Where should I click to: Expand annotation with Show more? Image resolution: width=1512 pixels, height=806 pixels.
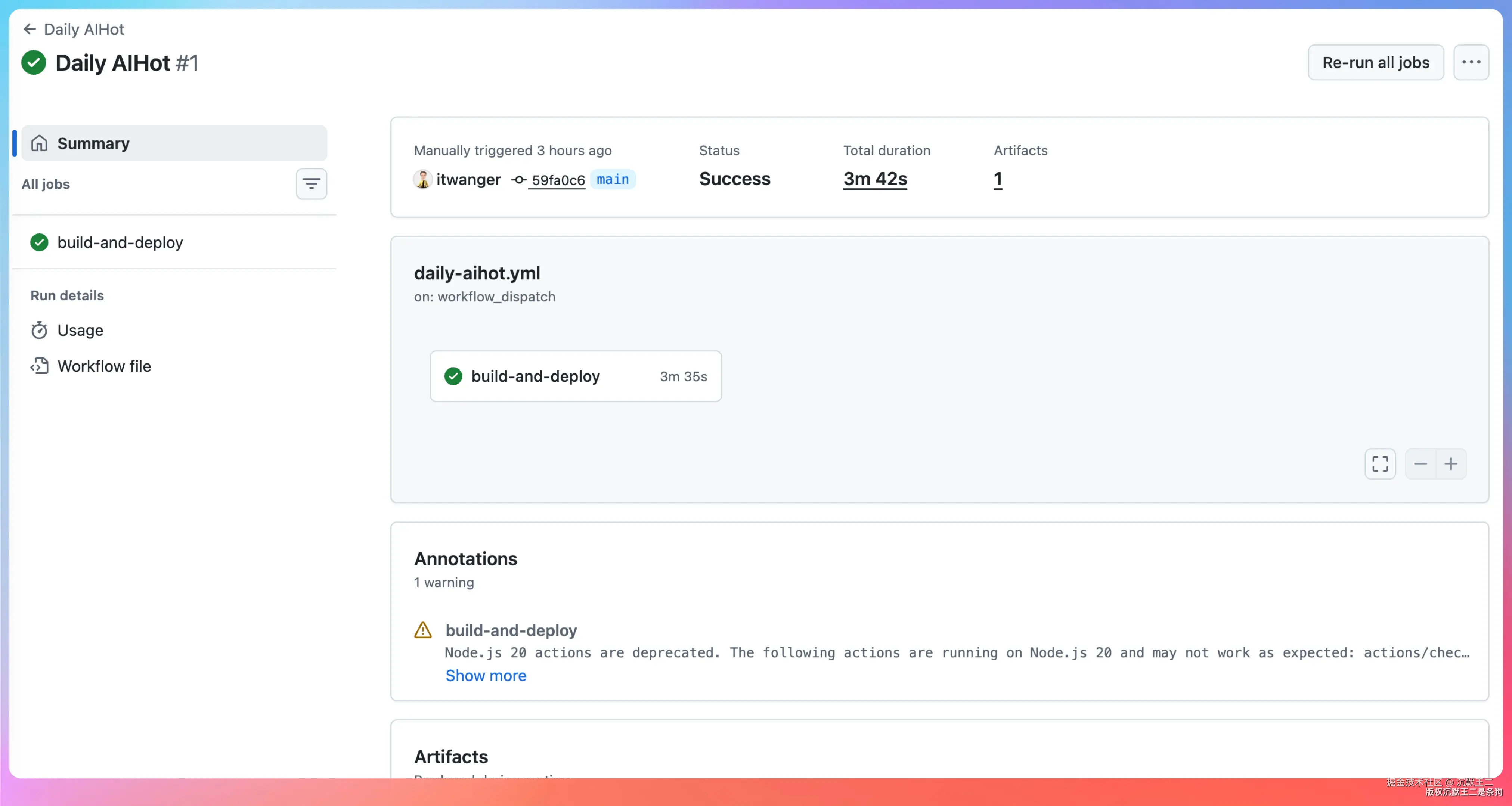[x=486, y=676]
